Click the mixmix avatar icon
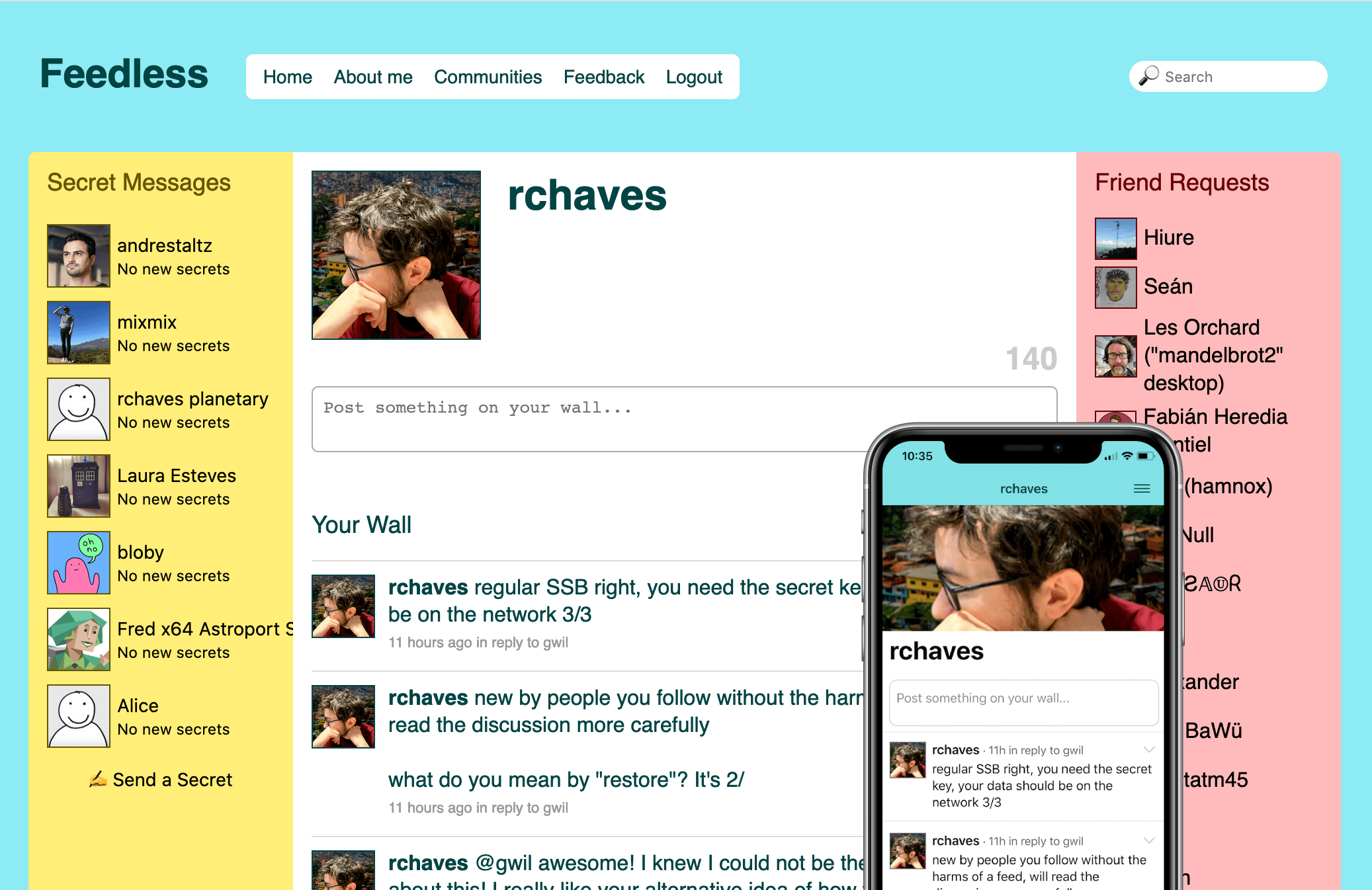Screen dimensions: 1372x890 point(77,332)
